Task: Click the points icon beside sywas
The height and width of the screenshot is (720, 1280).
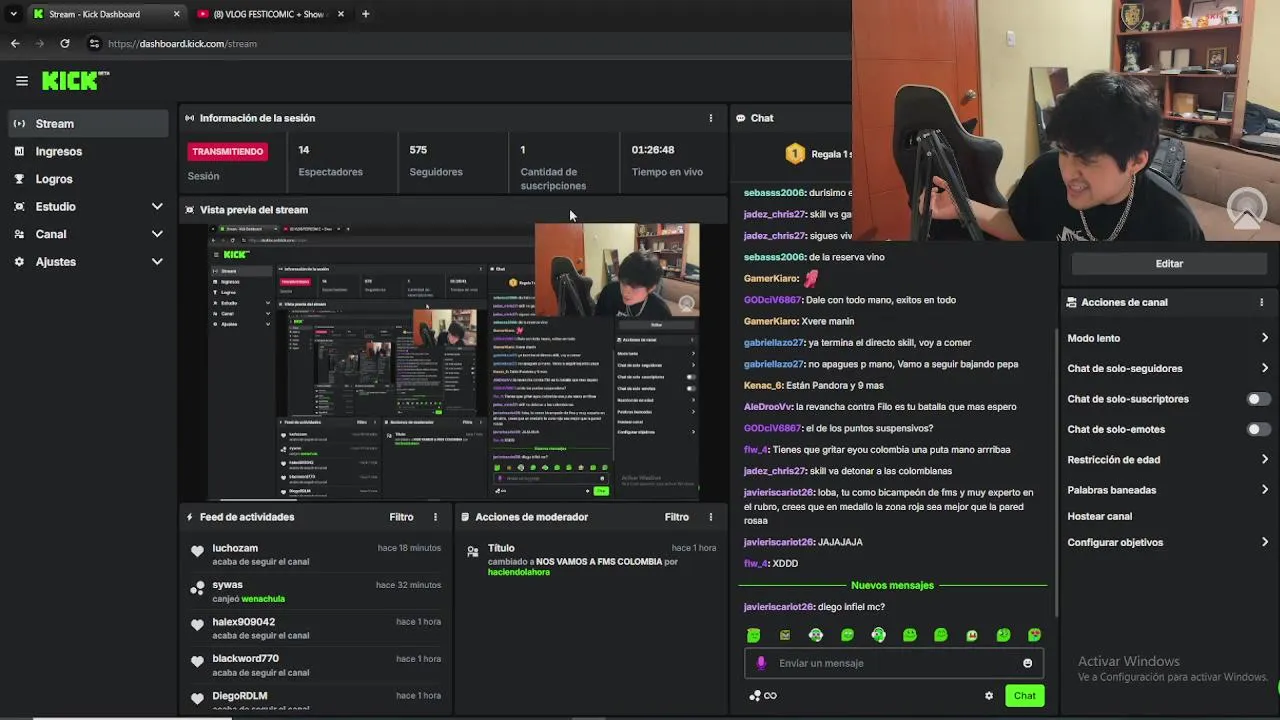Action: point(197,588)
